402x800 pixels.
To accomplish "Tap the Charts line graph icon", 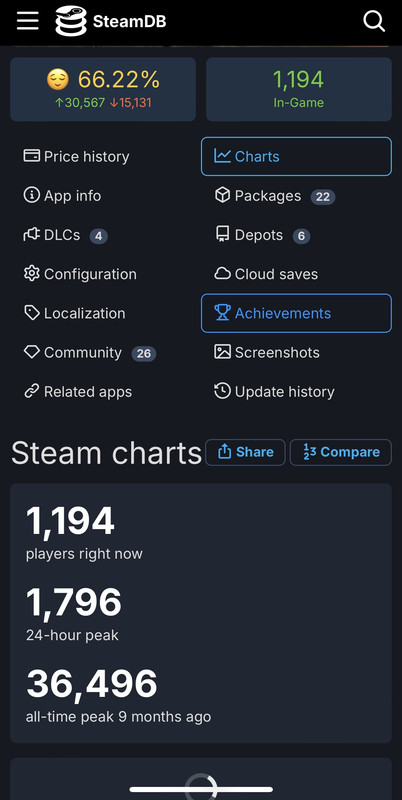I will [x=222, y=156].
